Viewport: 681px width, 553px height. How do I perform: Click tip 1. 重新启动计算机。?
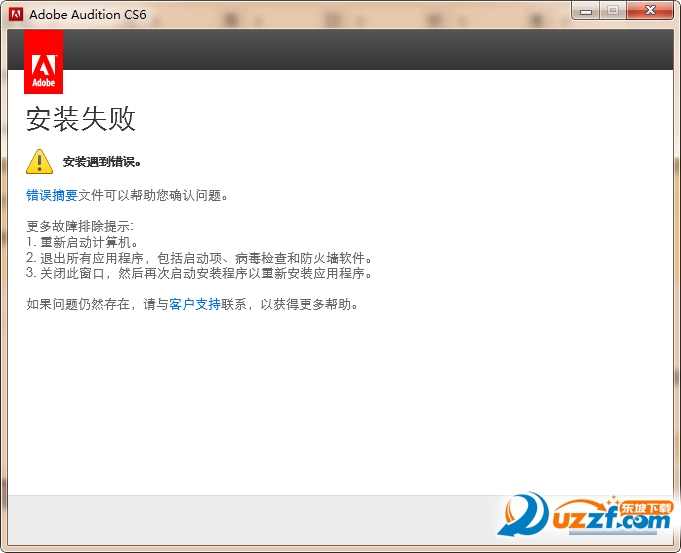[x=83, y=242]
